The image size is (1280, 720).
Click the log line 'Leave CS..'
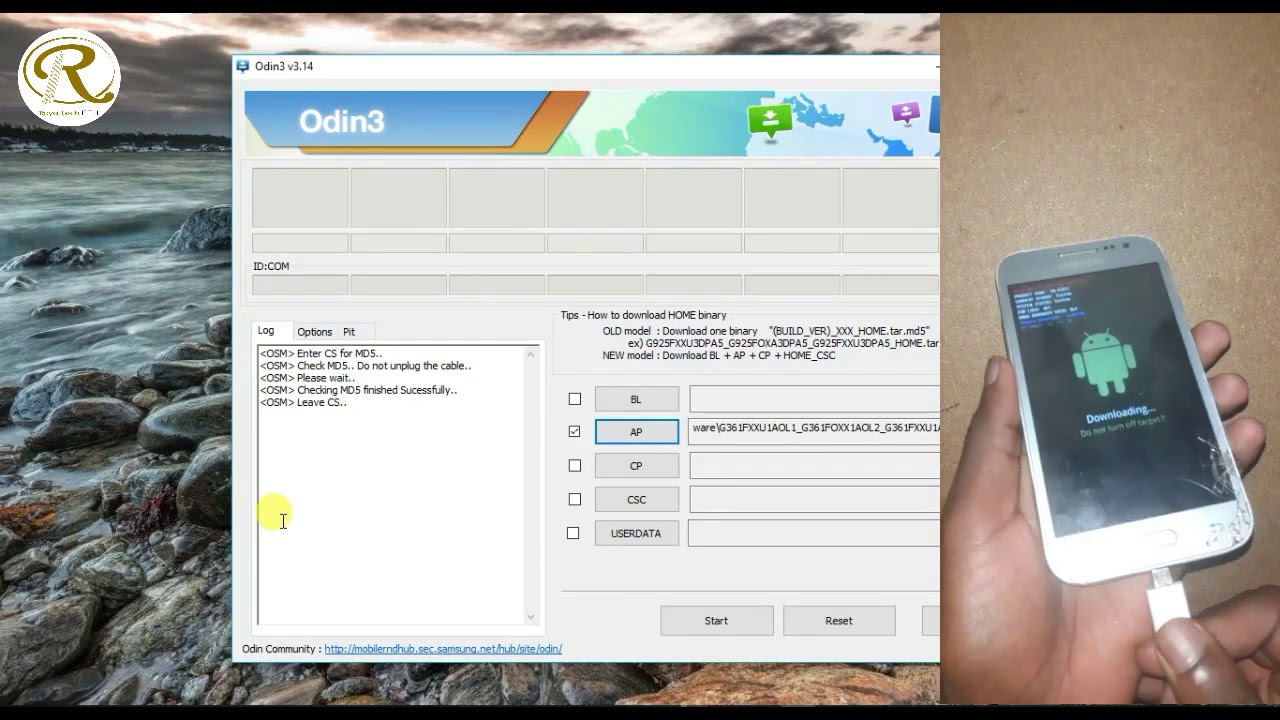pos(304,402)
